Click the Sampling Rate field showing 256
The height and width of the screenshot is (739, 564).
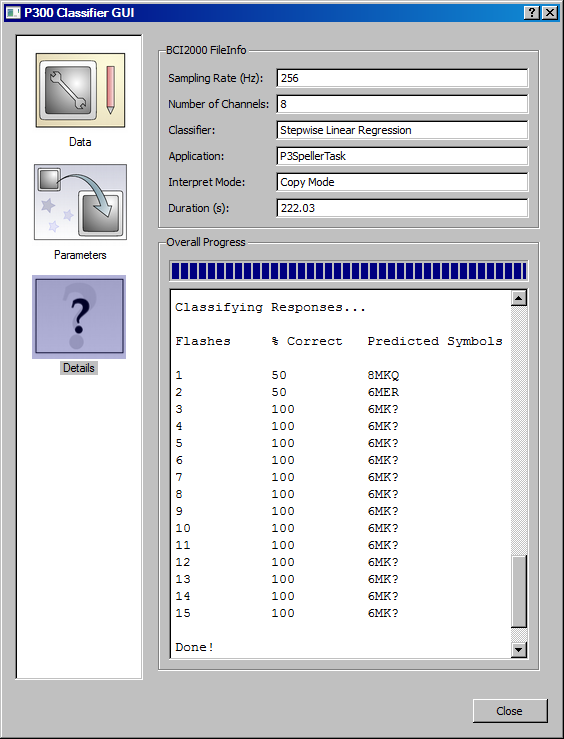click(402, 78)
